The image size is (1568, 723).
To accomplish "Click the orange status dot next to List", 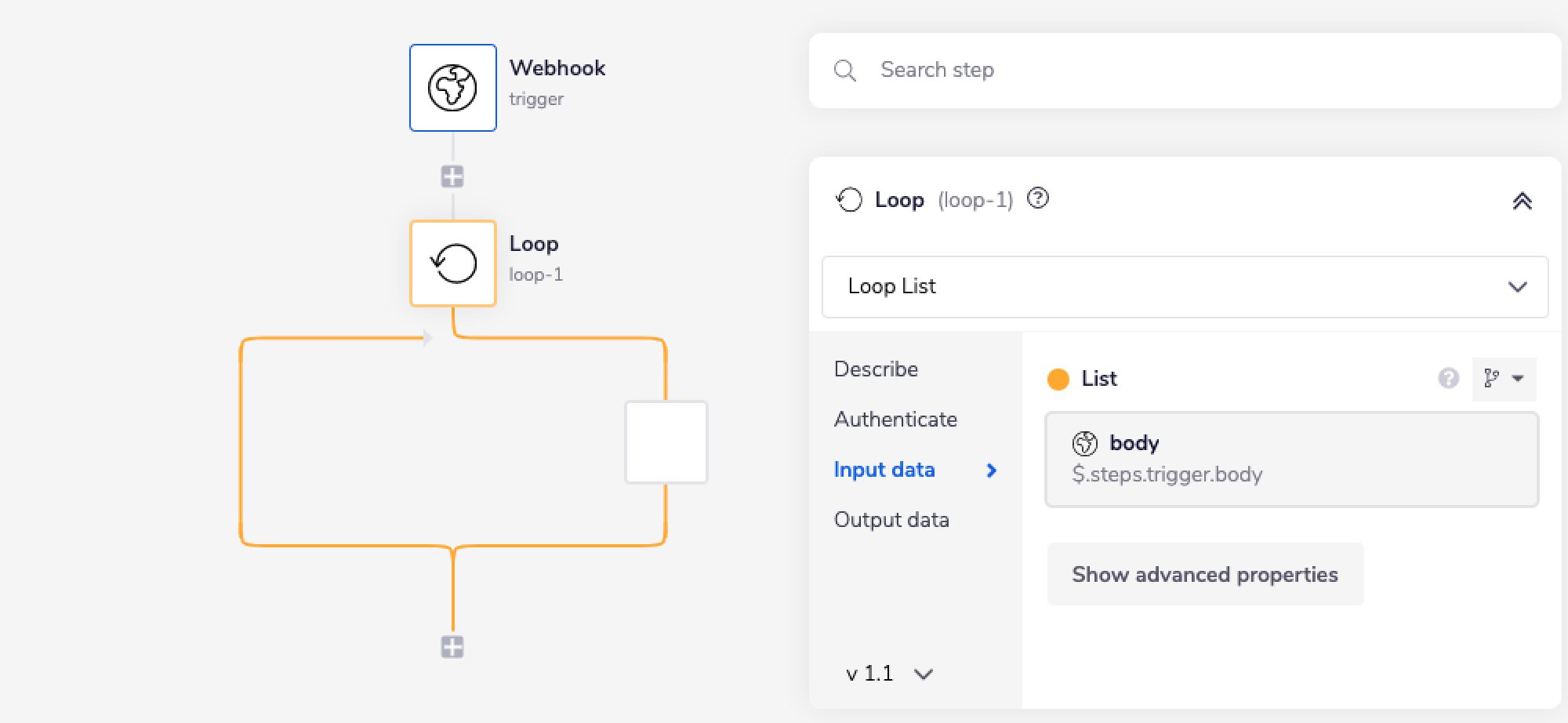I will [1059, 380].
